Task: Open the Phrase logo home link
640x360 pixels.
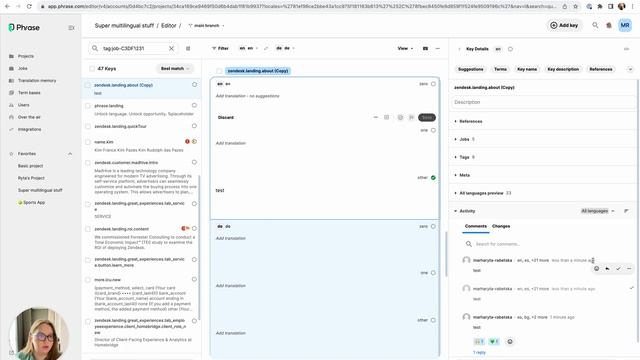Action: pos(24,27)
